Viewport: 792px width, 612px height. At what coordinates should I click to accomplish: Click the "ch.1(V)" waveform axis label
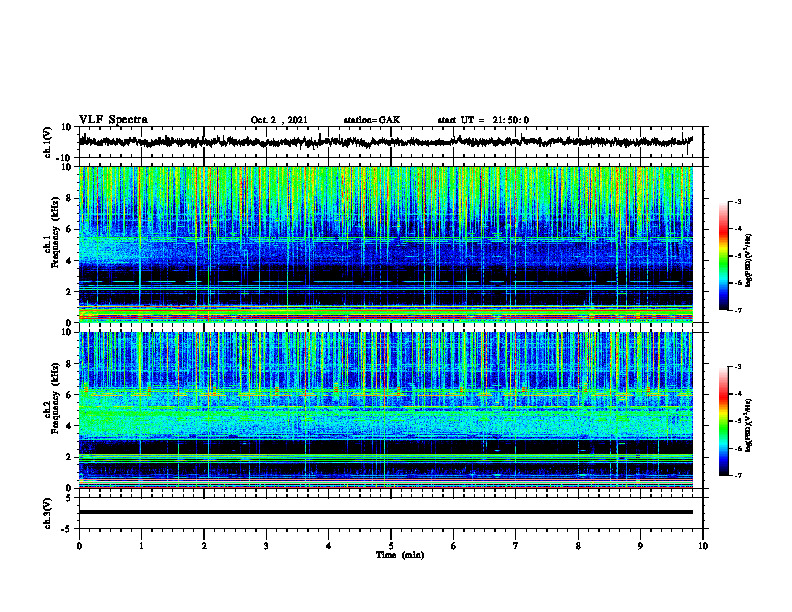pos(48,142)
